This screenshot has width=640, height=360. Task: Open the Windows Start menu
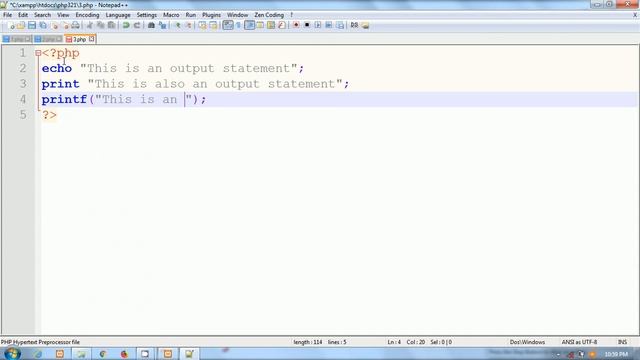pos(12,353)
